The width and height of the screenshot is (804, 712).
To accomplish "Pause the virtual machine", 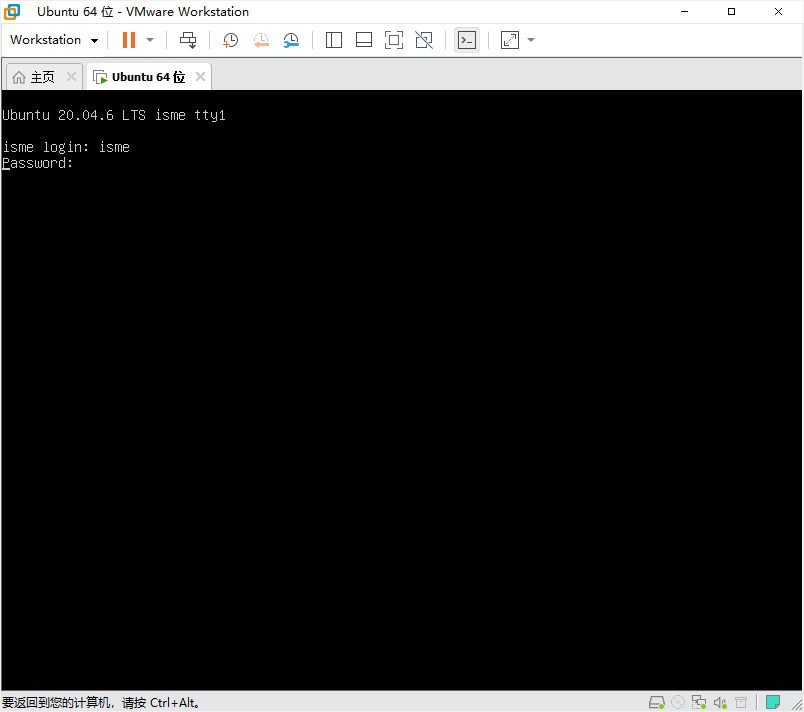I will pyautogui.click(x=129, y=40).
